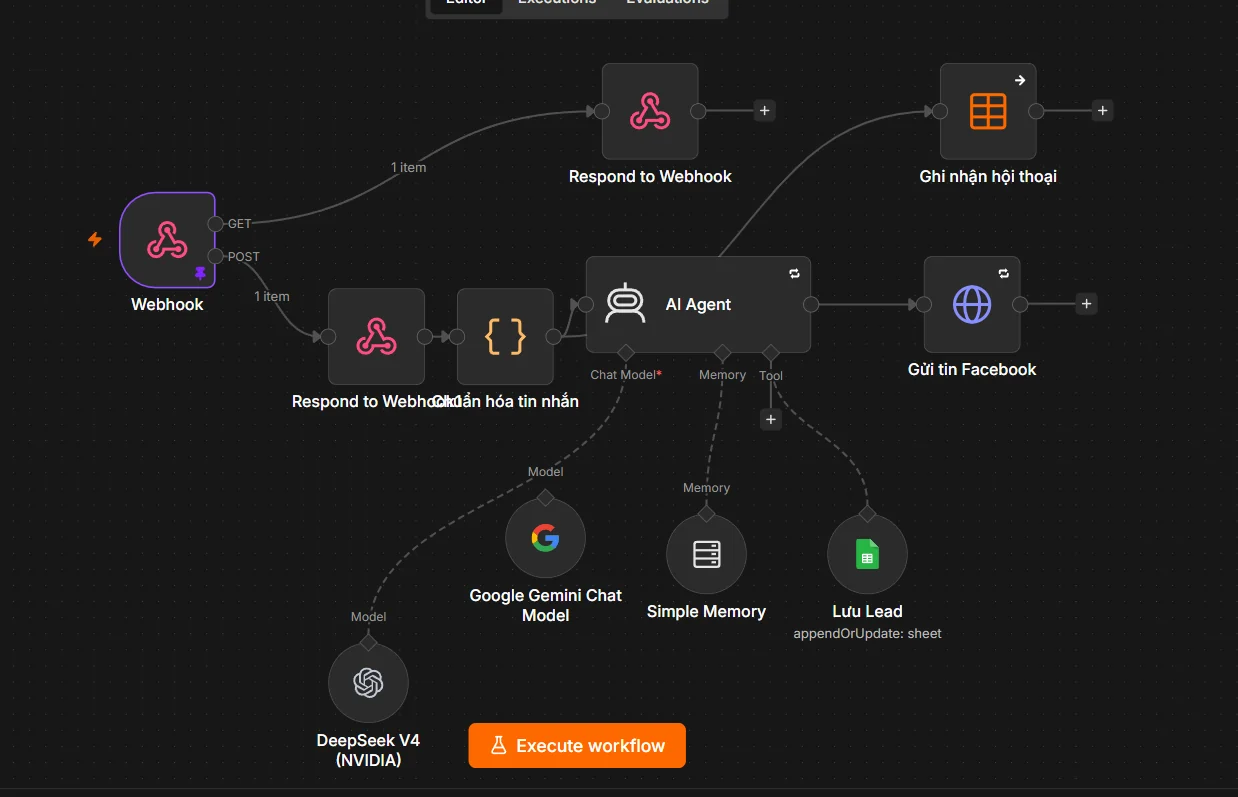Click the purple pin icon on Webhook node
Viewport: 1238px width, 797px height.
(200, 273)
